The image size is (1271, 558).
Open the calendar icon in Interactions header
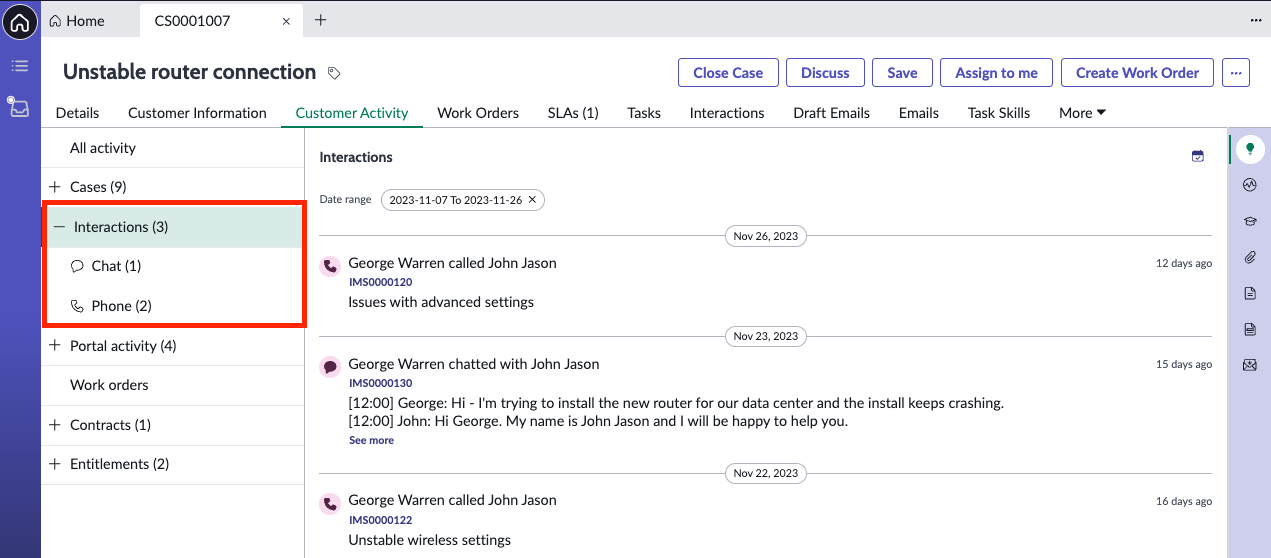1198,156
